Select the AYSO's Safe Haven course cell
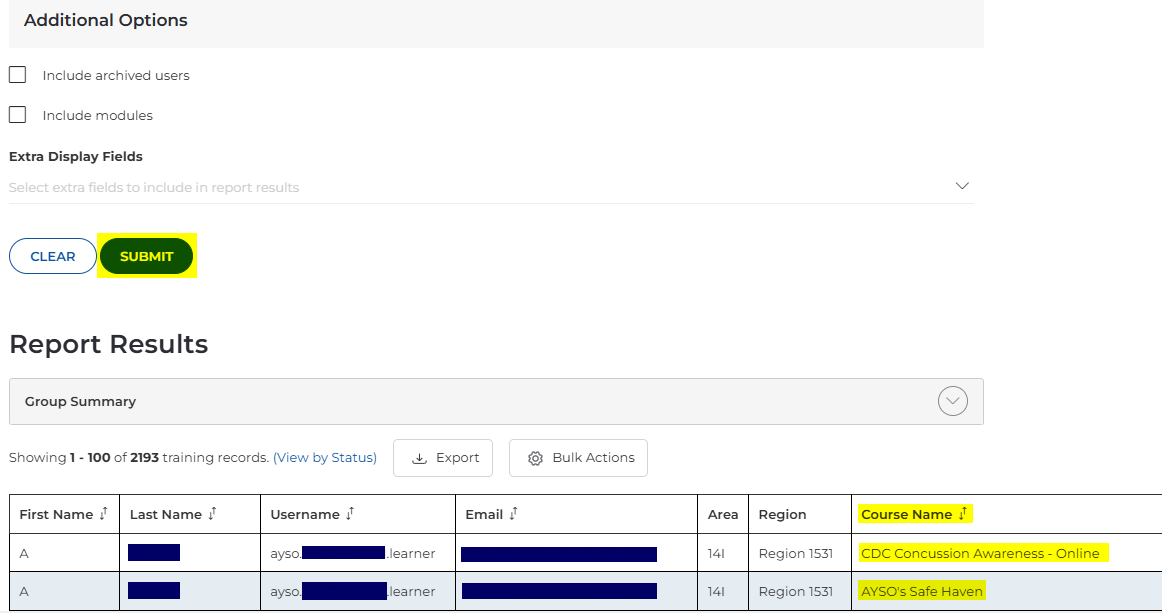1162x613 pixels. (922, 591)
